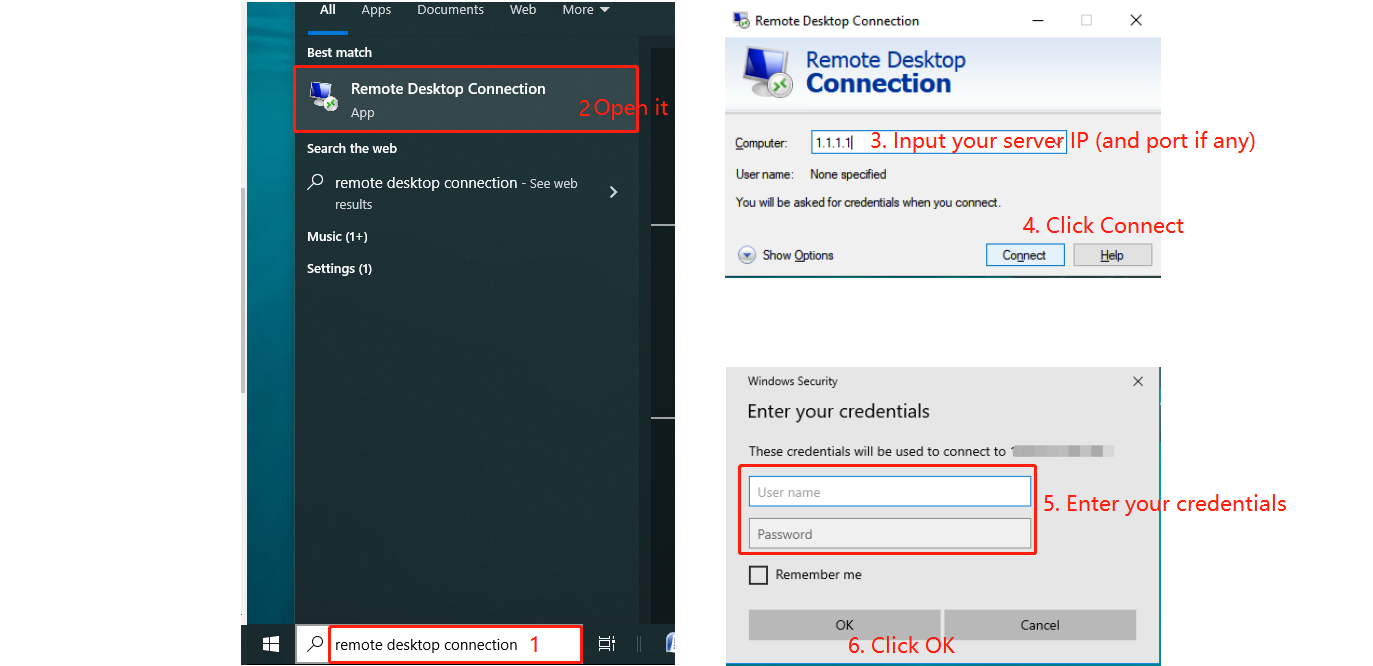The width and height of the screenshot is (1373, 666).
Task: Click the Connect button
Action: click(1024, 255)
